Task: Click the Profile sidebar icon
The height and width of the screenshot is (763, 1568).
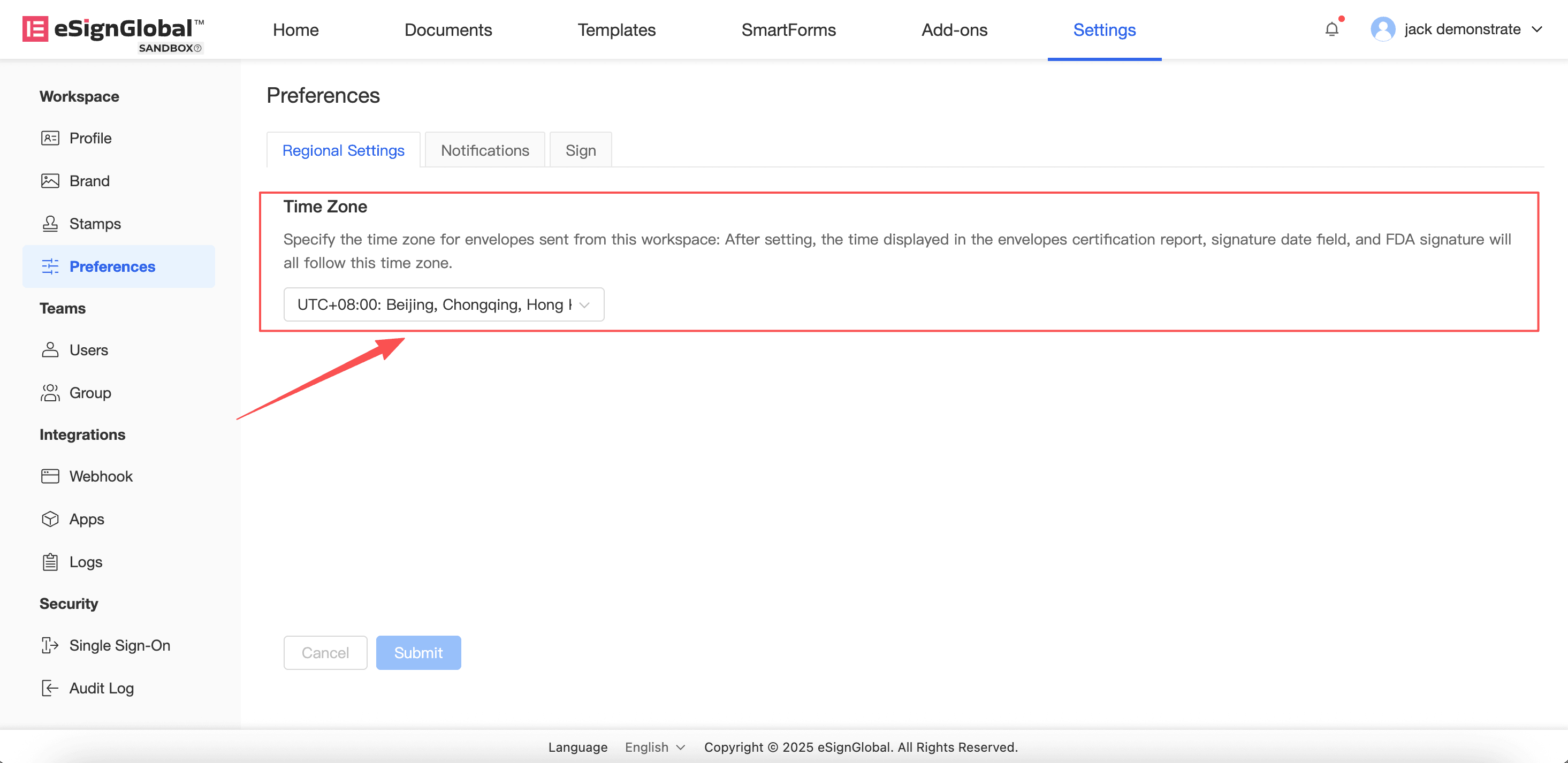Action: click(x=50, y=138)
